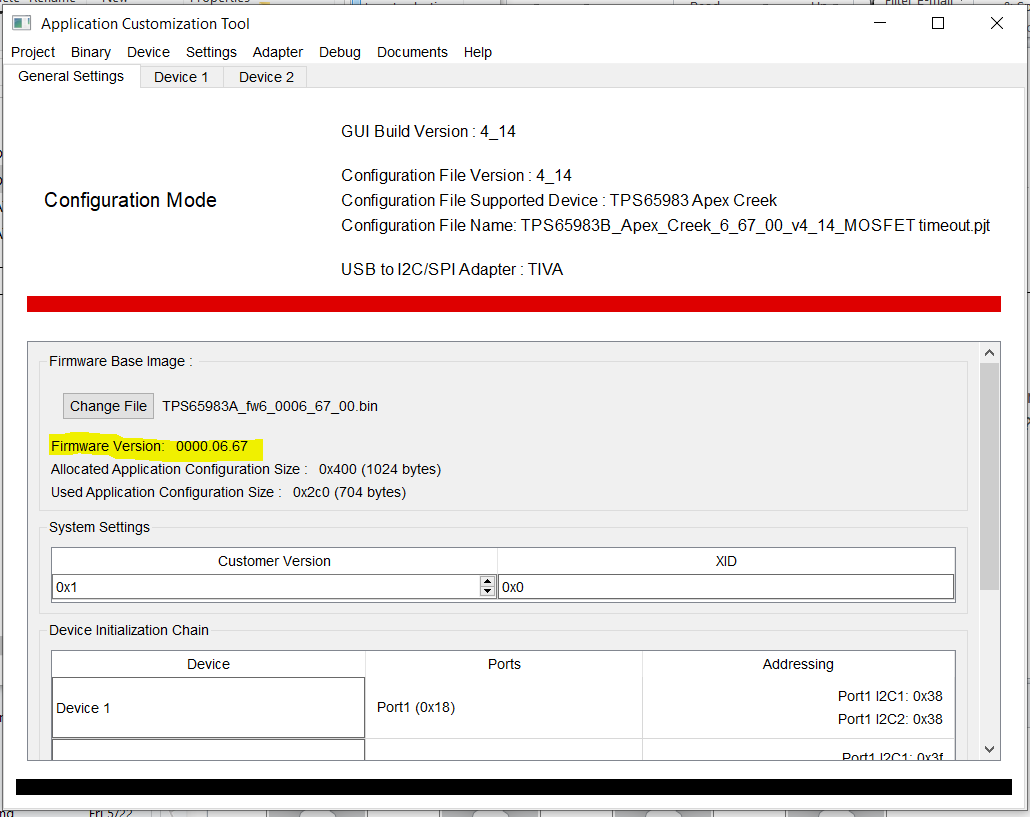Image resolution: width=1030 pixels, height=817 pixels.
Task: Click the Configuration Mode heading
Action: click(x=130, y=200)
